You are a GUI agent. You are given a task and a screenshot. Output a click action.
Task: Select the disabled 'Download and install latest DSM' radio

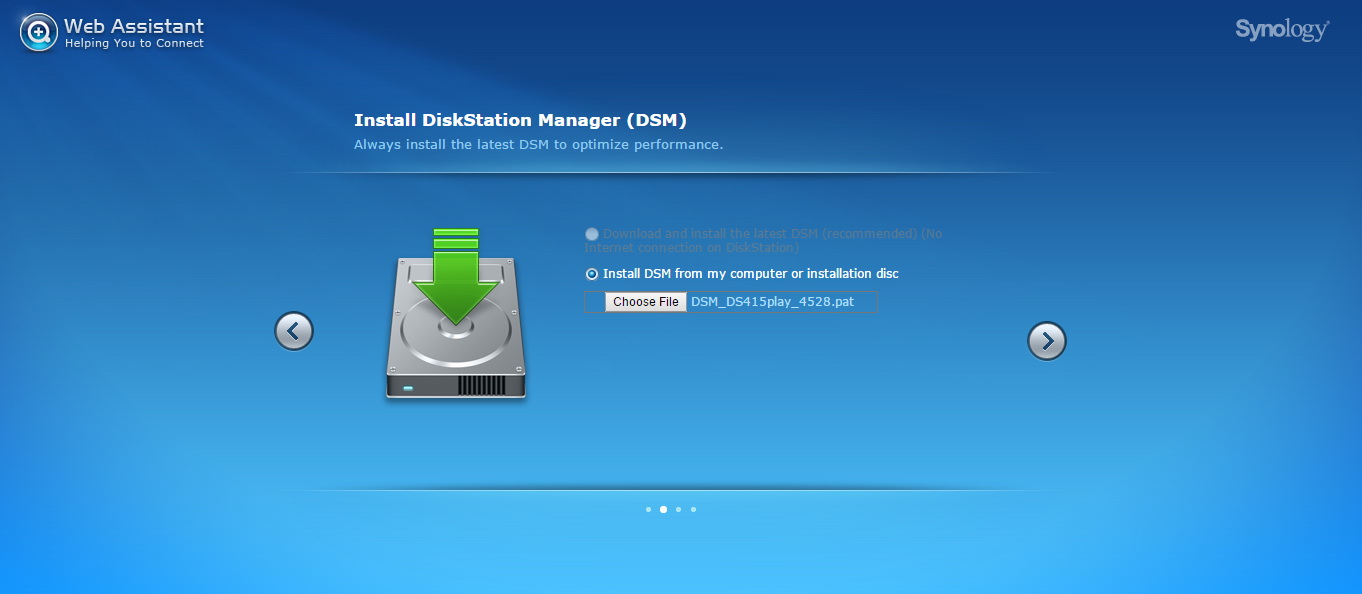592,234
